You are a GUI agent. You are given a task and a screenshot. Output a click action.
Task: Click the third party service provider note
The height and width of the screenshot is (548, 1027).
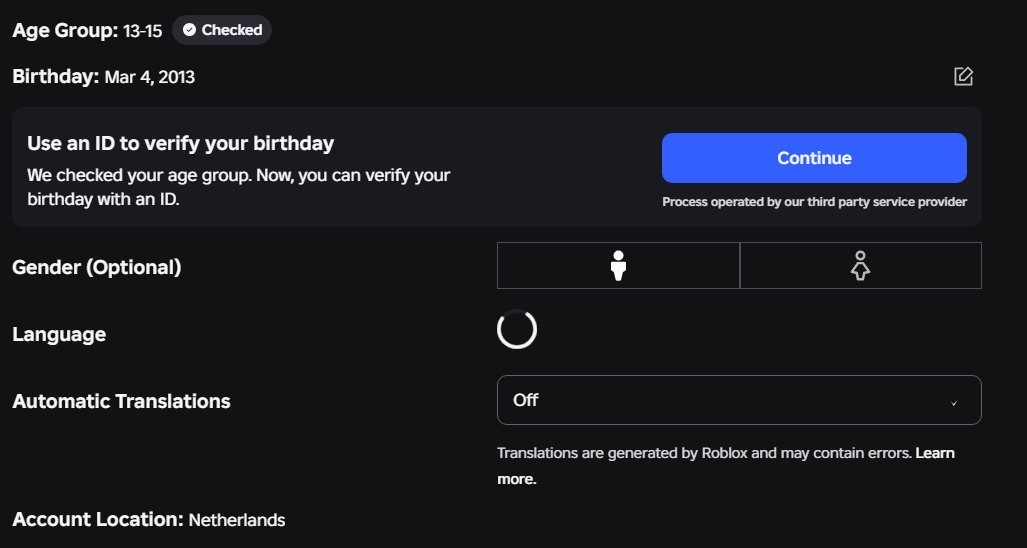click(x=814, y=202)
